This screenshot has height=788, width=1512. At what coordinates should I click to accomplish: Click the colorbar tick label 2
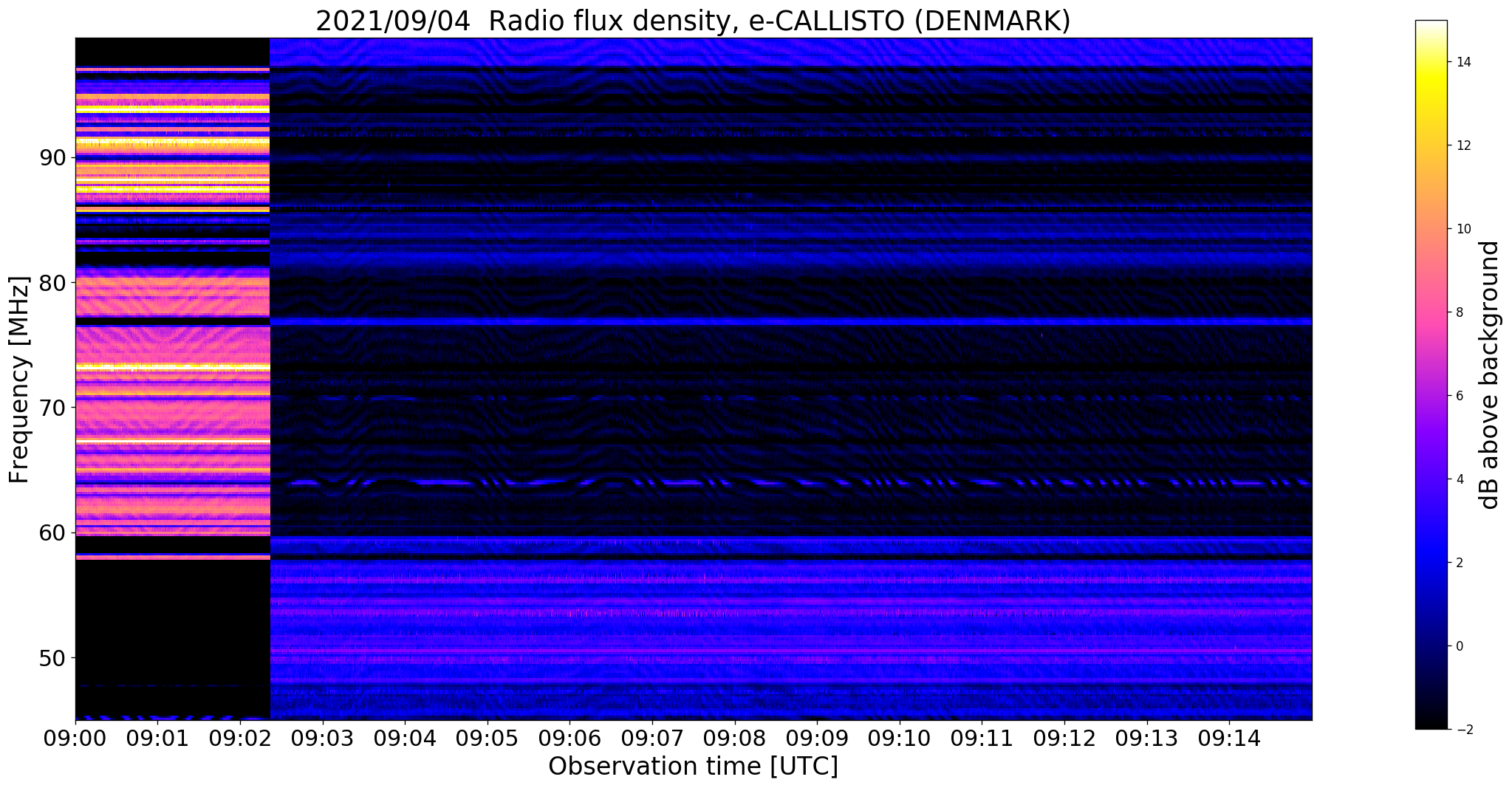(1460, 563)
